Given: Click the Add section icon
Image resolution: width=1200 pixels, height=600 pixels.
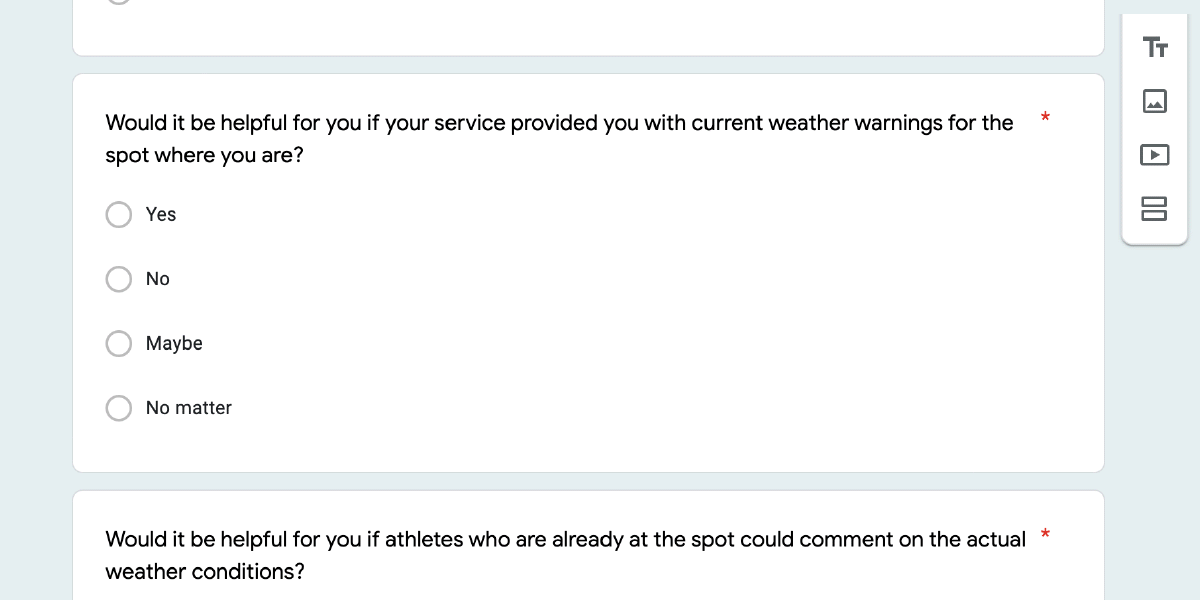Looking at the screenshot, I should click(1155, 208).
